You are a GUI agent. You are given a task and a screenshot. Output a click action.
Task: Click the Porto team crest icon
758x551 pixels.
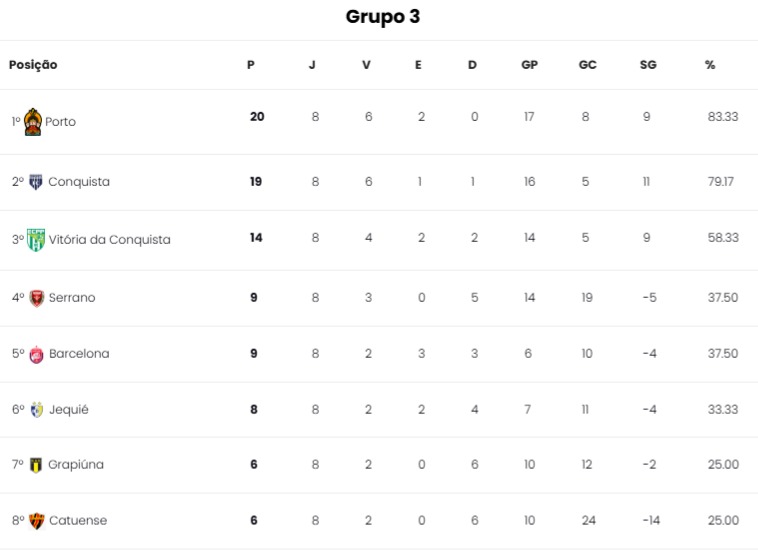pos(33,121)
